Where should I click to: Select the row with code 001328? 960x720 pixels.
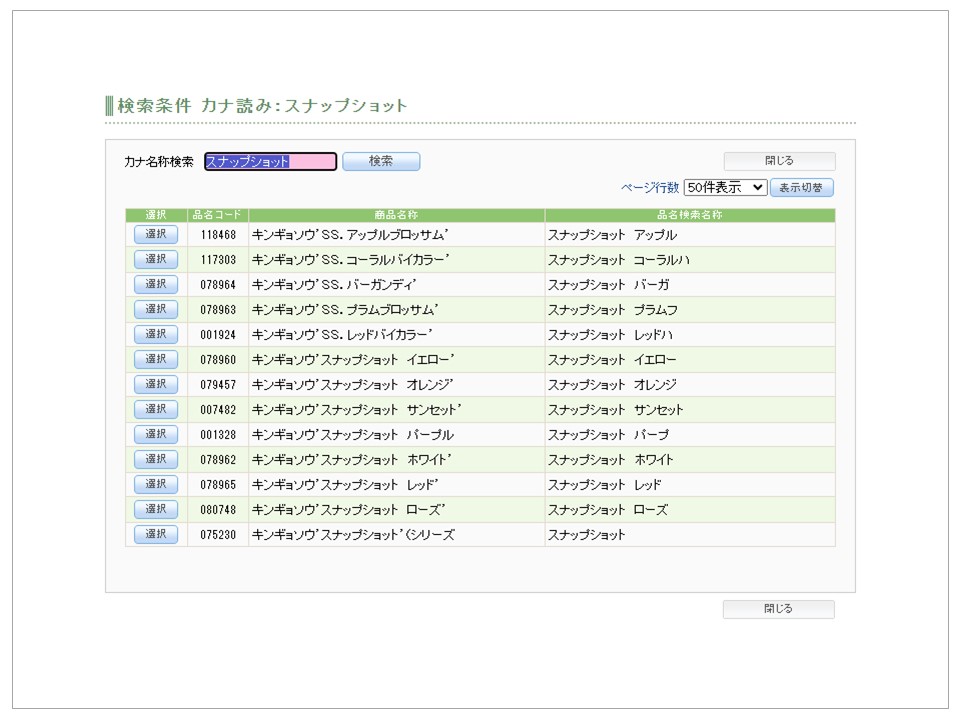pos(156,434)
